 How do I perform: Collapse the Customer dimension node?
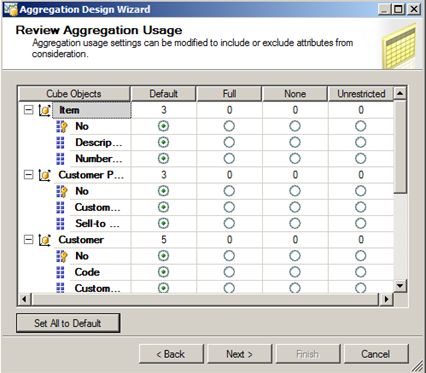pos(29,239)
